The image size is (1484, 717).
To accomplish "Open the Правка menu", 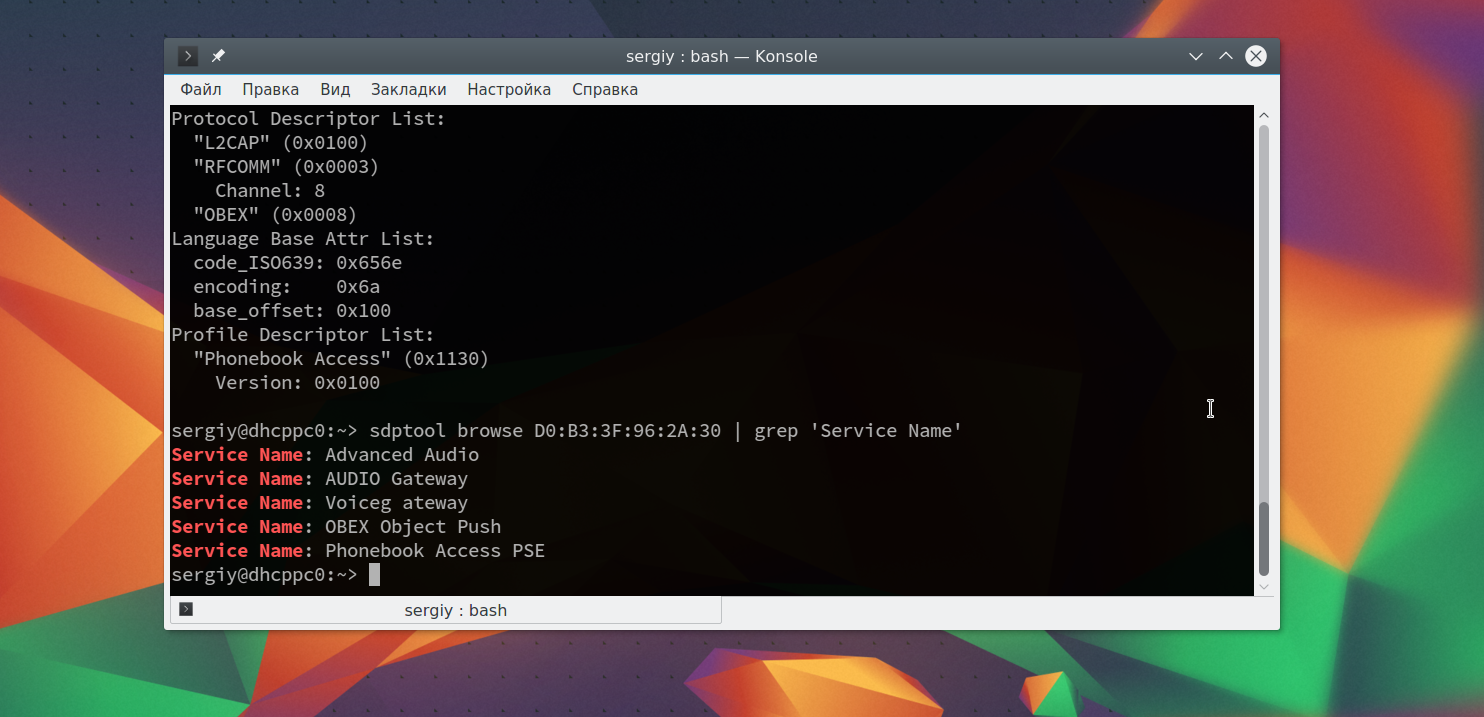I will click(x=270, y=89).
